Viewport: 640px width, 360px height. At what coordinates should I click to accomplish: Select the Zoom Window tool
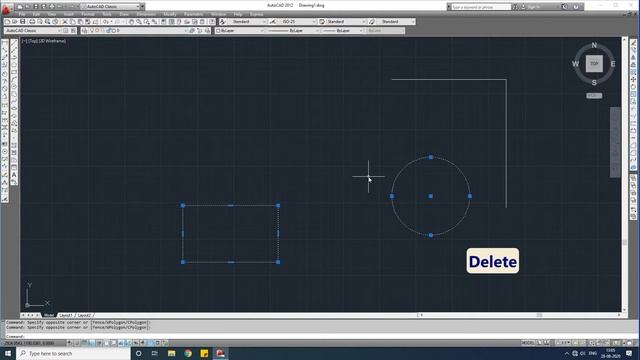pyautogui.click(x=147, y=22)
